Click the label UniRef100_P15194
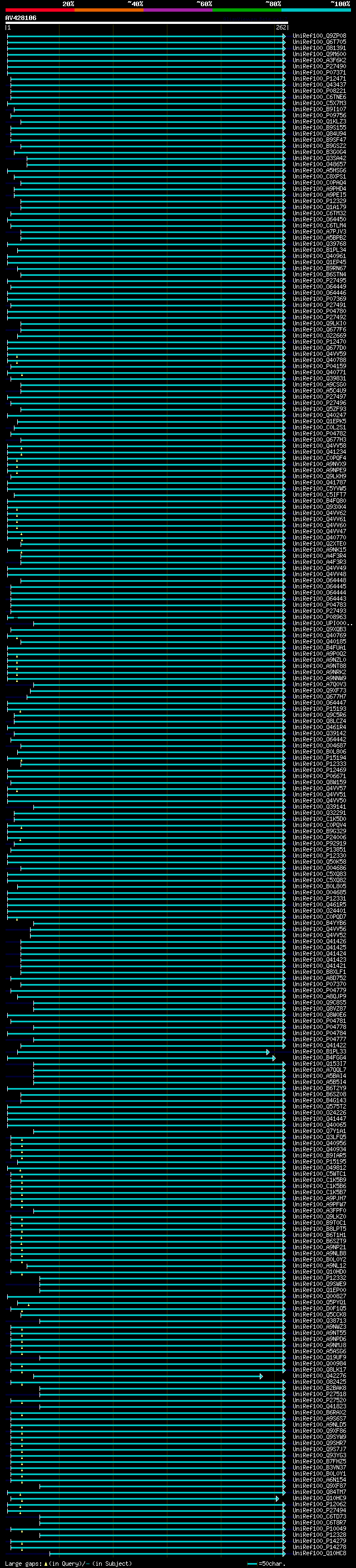 (319, 758)
